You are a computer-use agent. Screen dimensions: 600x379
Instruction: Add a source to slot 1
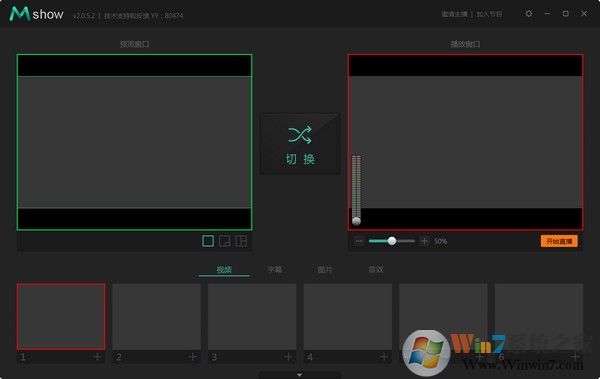click(x=97, y=357)
